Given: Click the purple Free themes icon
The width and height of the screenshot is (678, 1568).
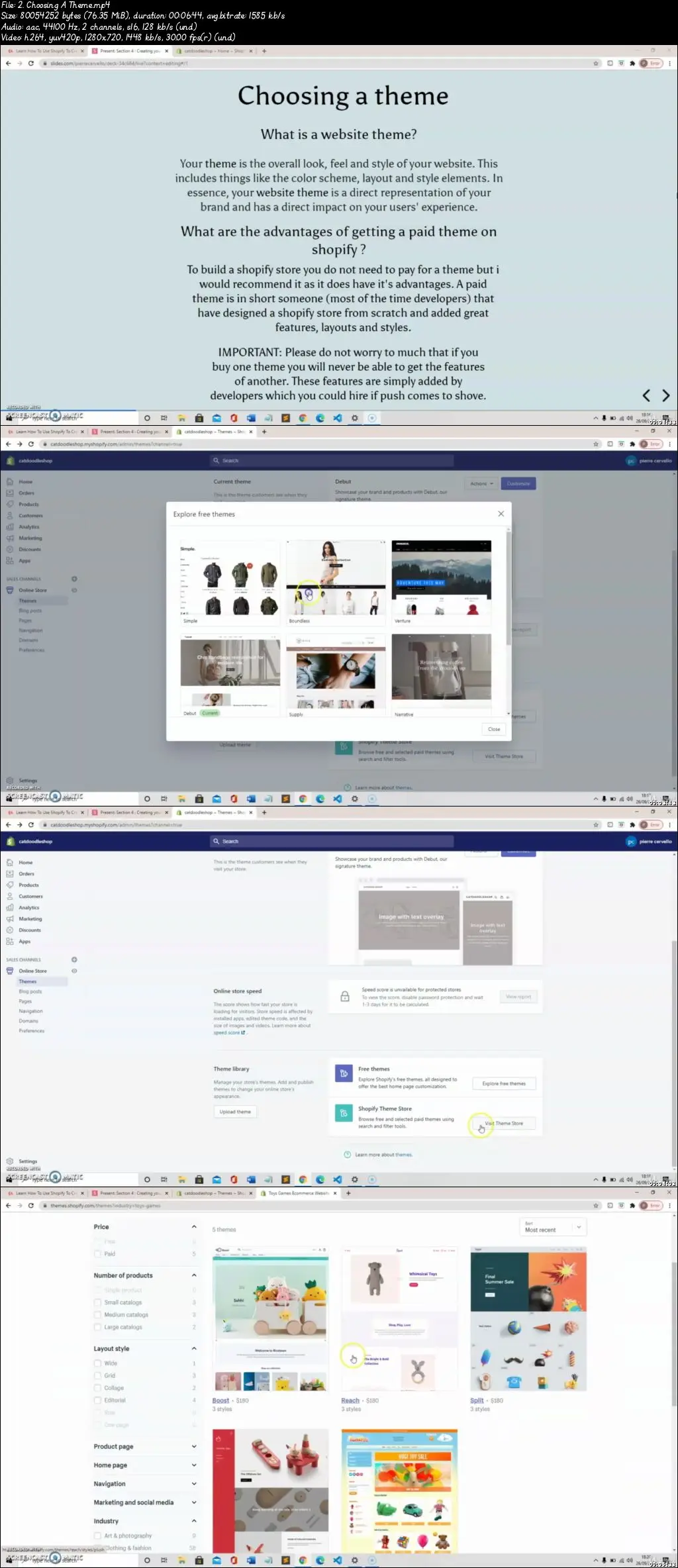Looking at the screenshot, I should click(x=344, y=1073).
